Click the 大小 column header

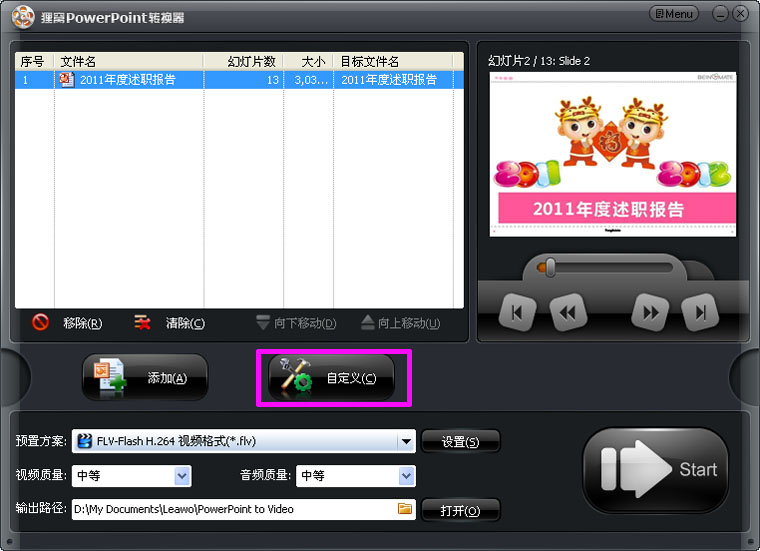point(309,62)
